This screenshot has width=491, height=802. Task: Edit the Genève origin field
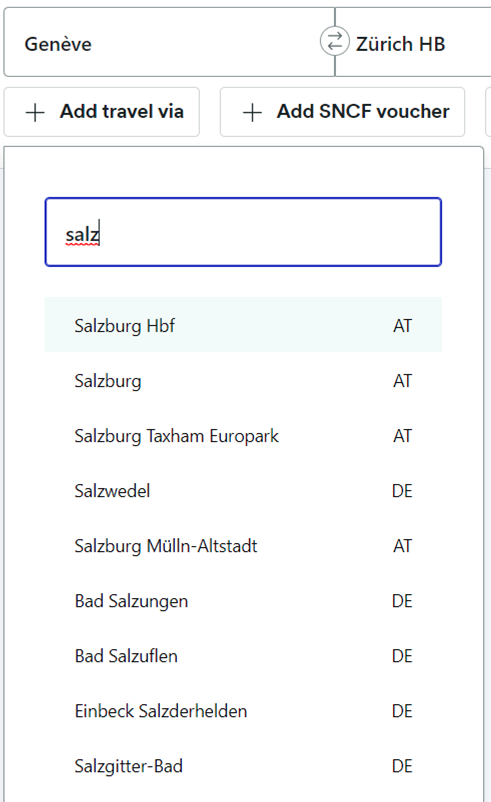point(169,42)
